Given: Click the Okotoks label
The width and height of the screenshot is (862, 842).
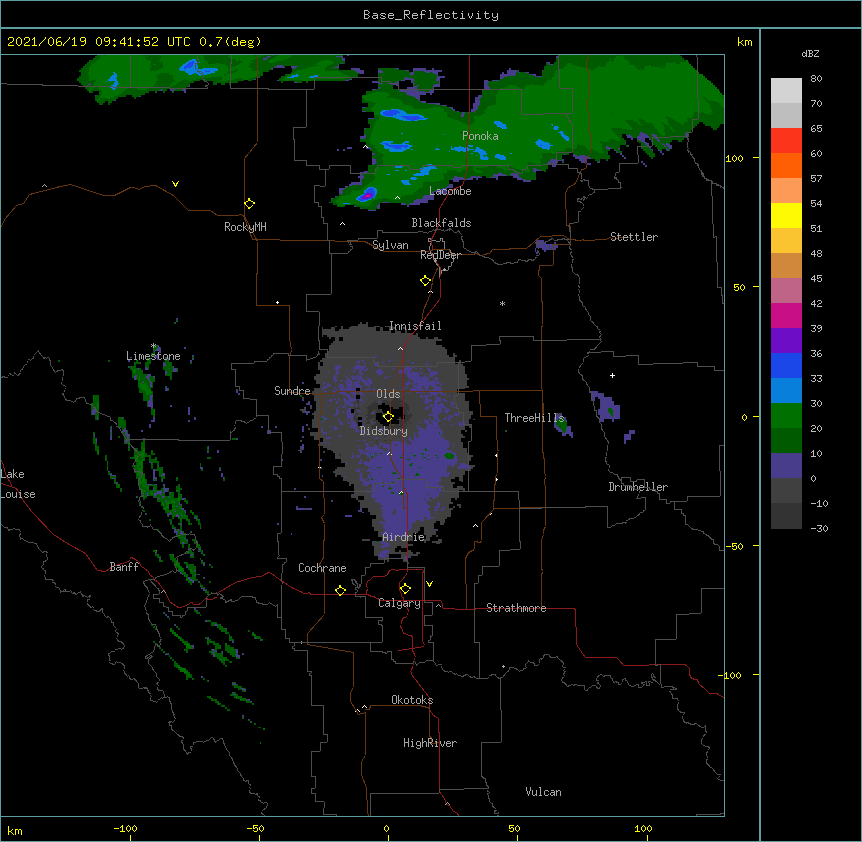Looking at the screenshot, I should pos(412,700).
